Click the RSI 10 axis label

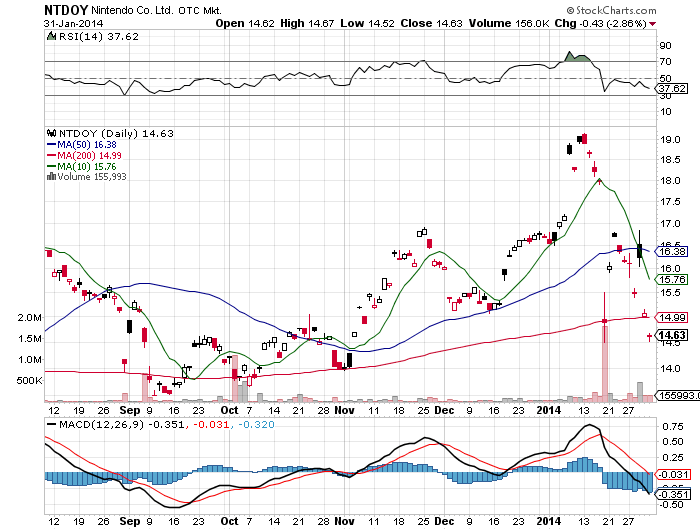[665, 112]
